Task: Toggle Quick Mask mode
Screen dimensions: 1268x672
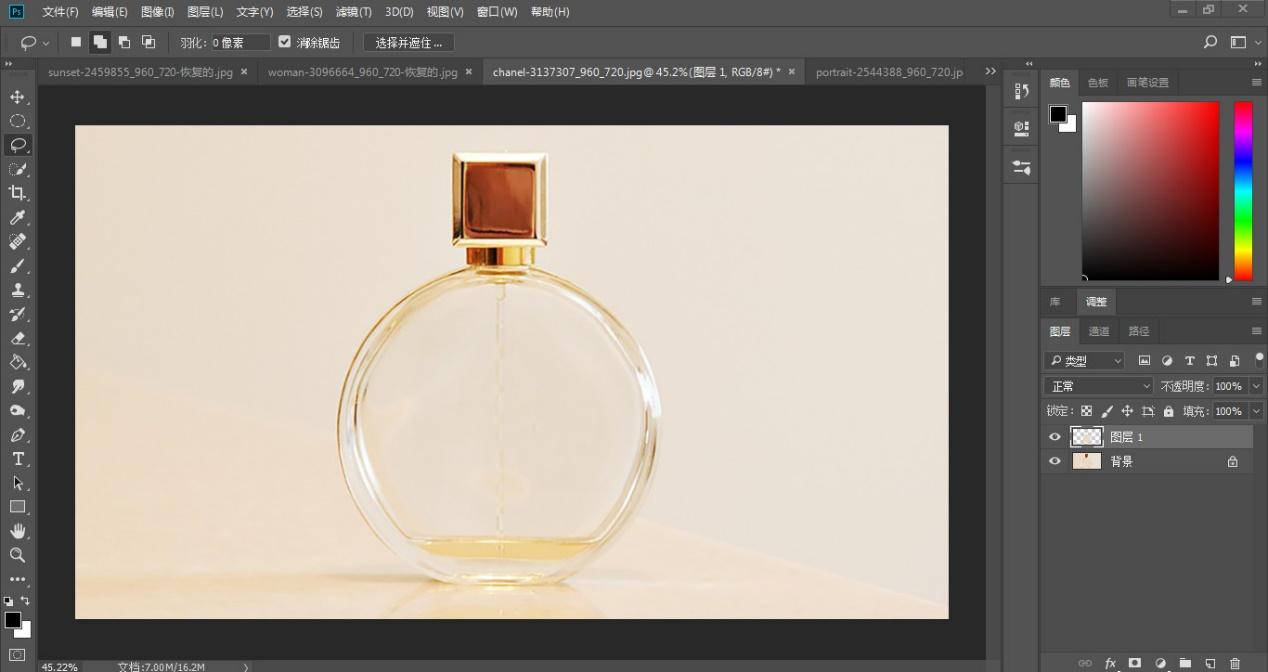Action: click(x=17, y=655)
